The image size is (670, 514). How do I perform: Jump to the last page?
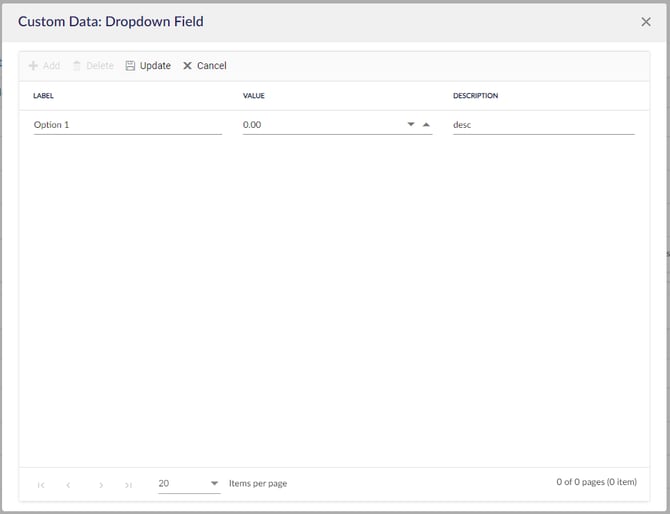point(129,485)
